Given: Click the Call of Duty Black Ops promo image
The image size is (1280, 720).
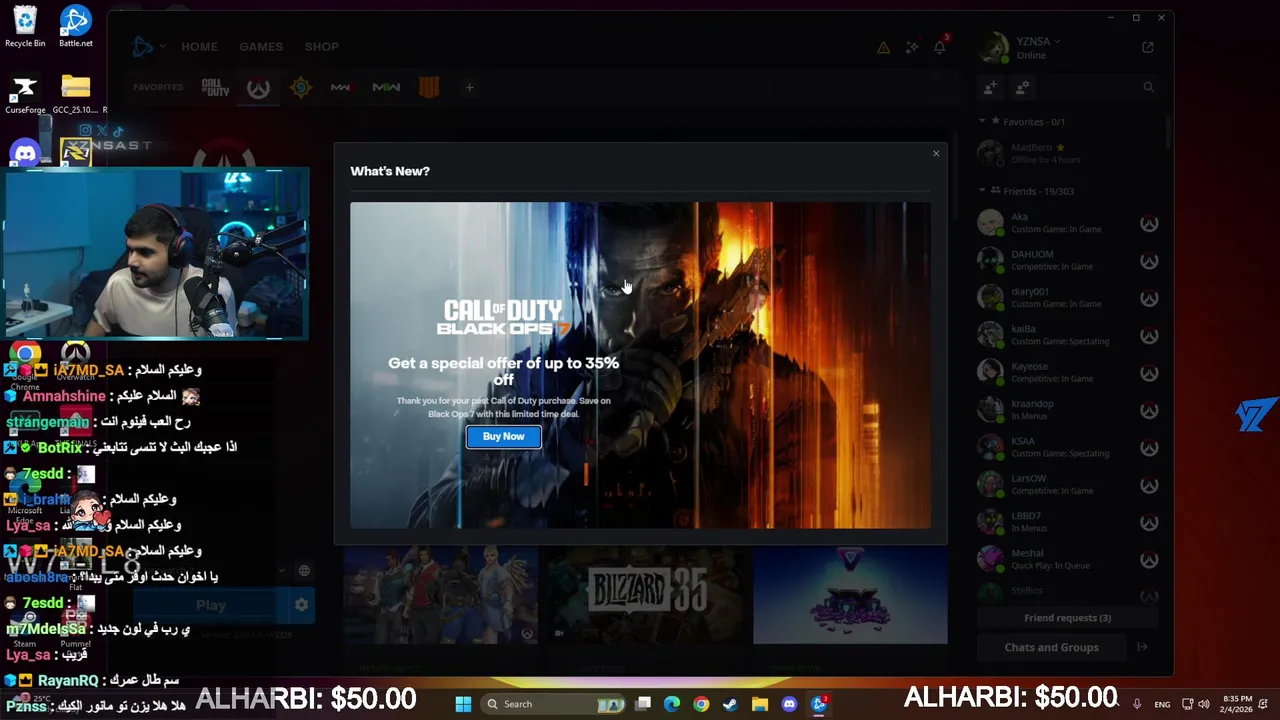Looking at the screenshot, I should click(x=640, y=365).
